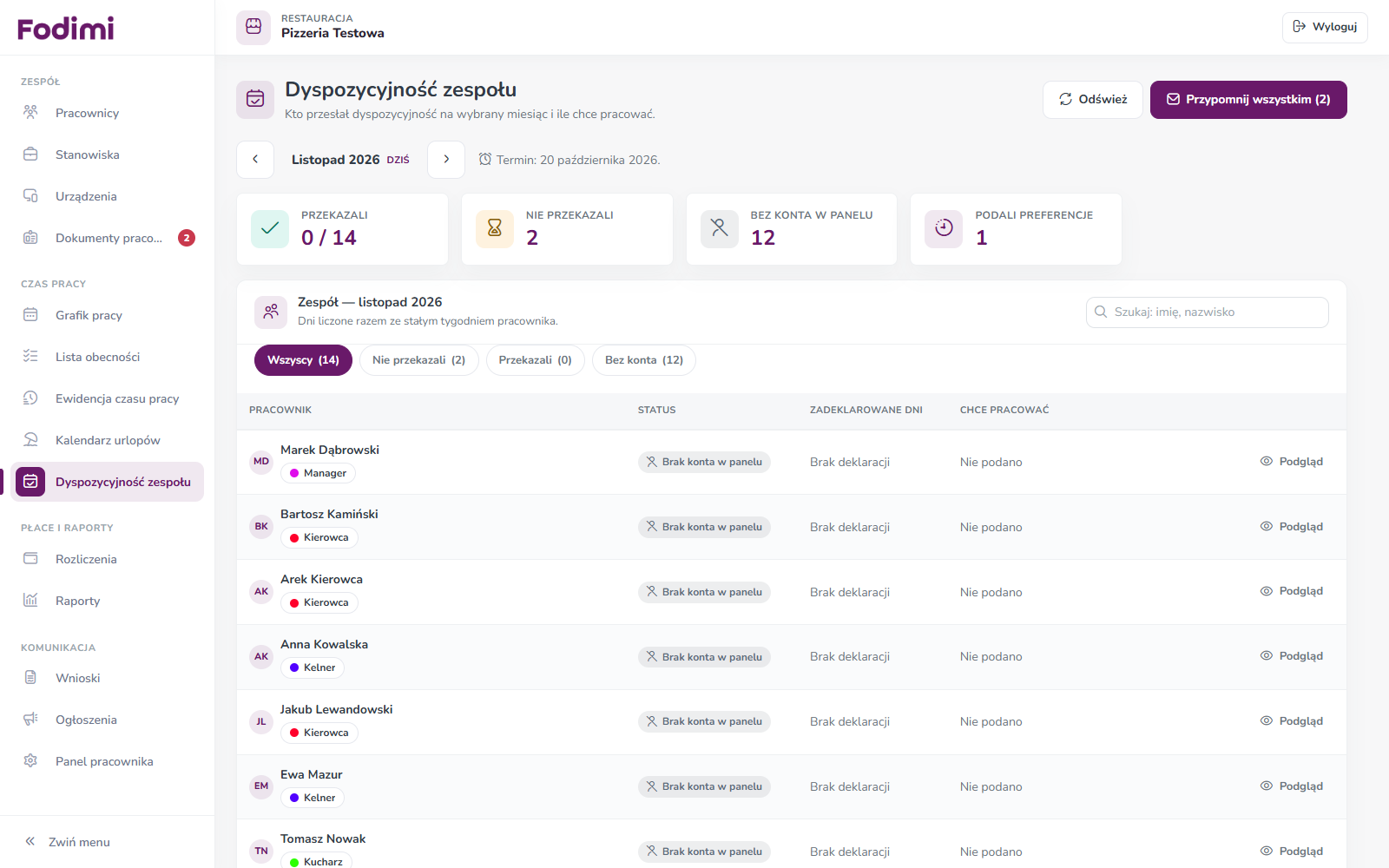The height and width of the screenshot is (868, 1389).
Task: Focus the Szukaj imię, nazwisko search field
Action: (1208, 312)
